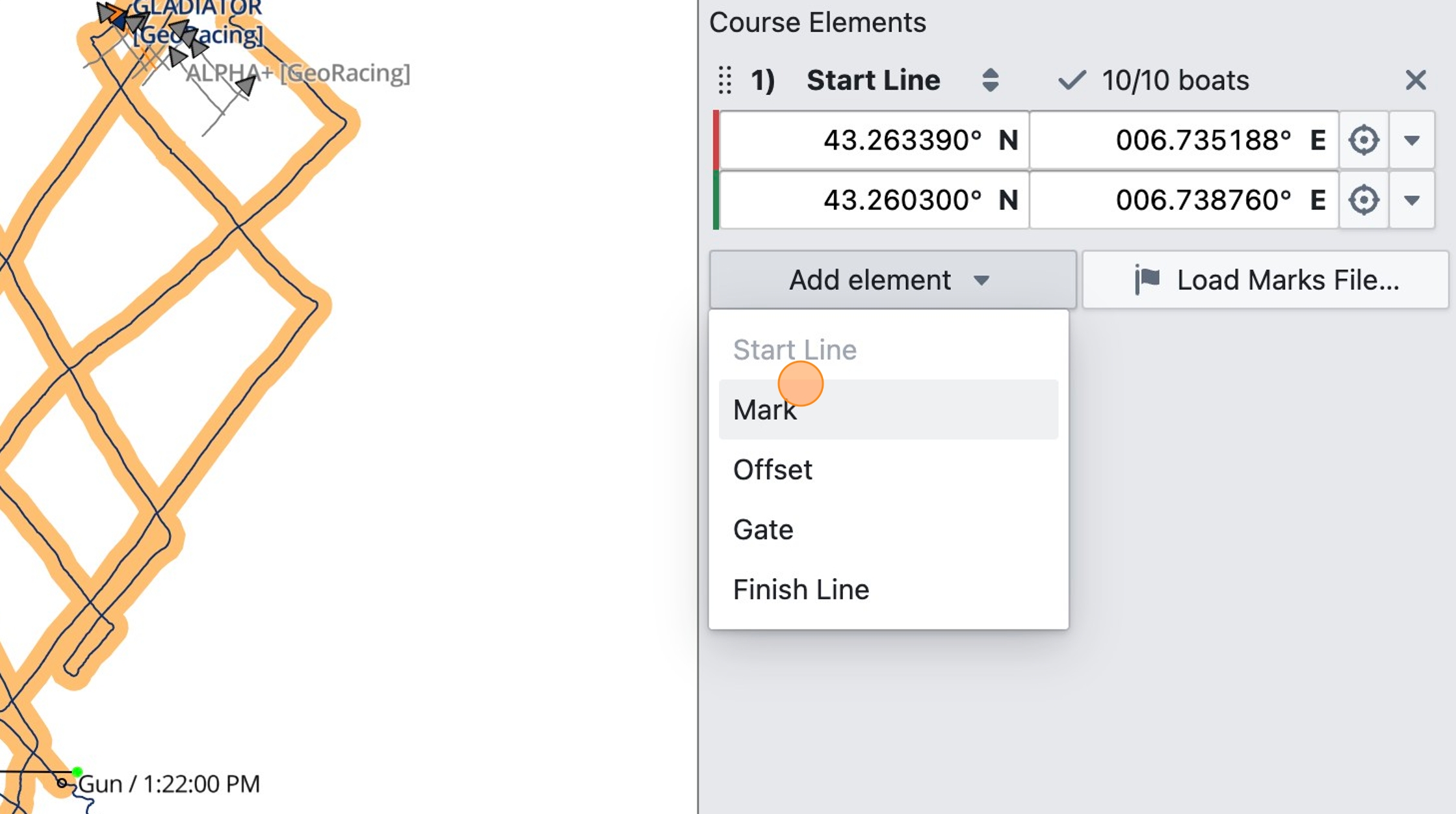
Task: Click longitude field 006.738760° E
Action: (1184, 200)
